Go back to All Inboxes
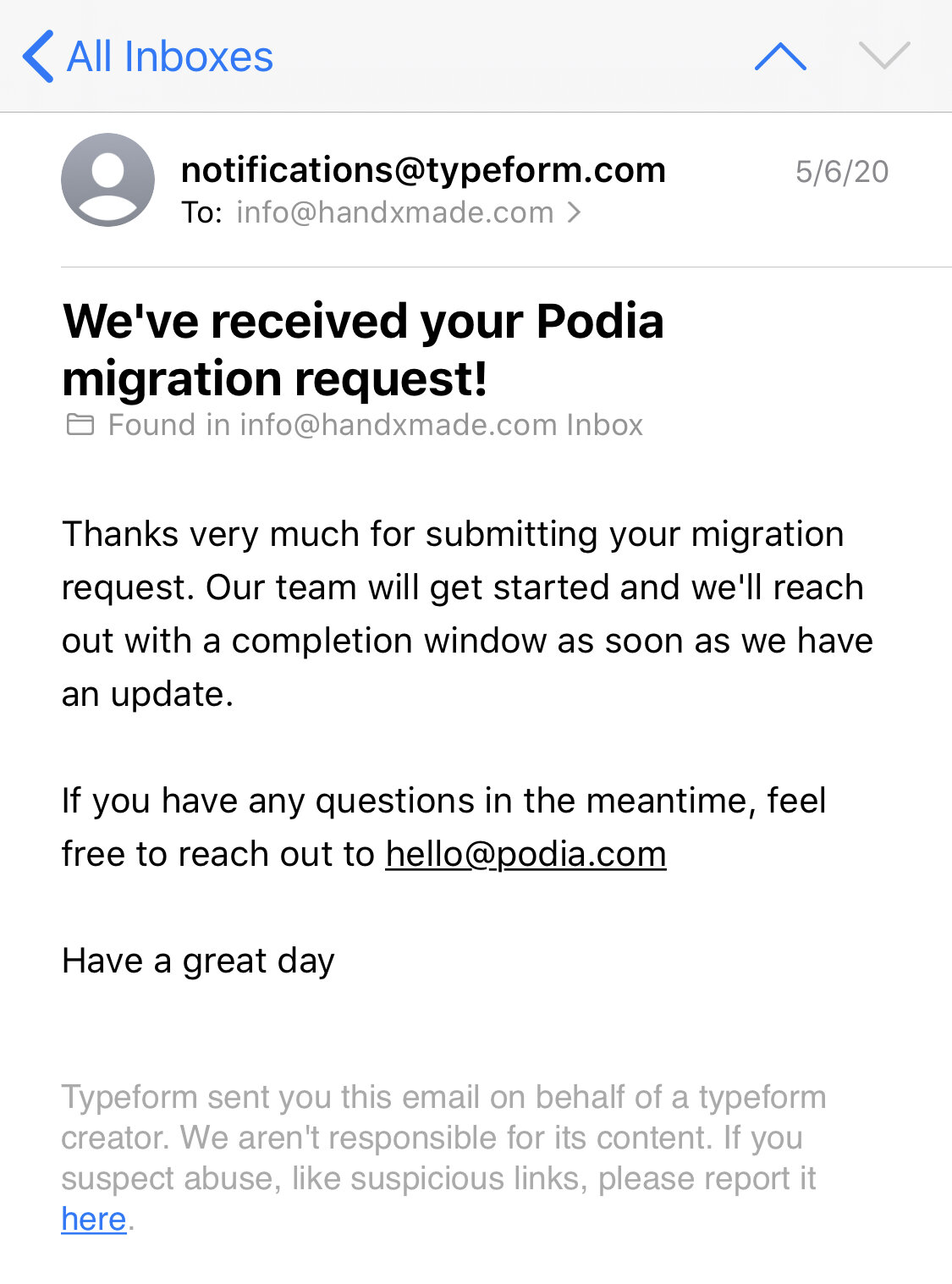The width and height of the screenshot is (952, 1284). click(x=148, y=57)
